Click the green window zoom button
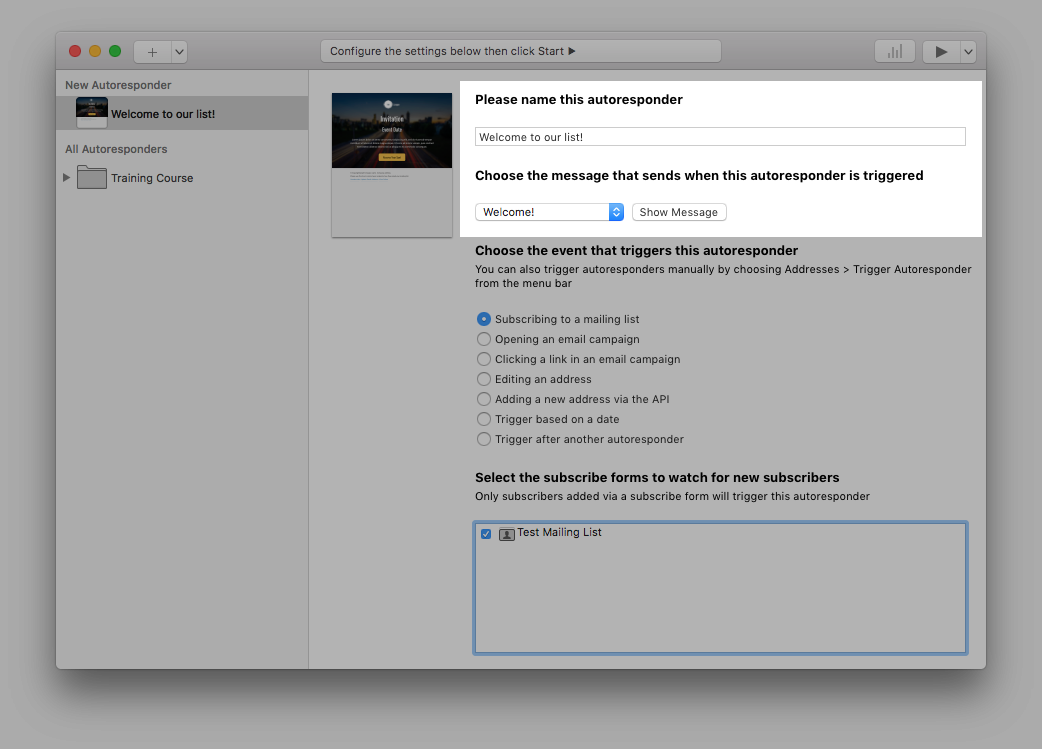The height and width of the screenshot is (749, 1042). (x=115, y=51)
